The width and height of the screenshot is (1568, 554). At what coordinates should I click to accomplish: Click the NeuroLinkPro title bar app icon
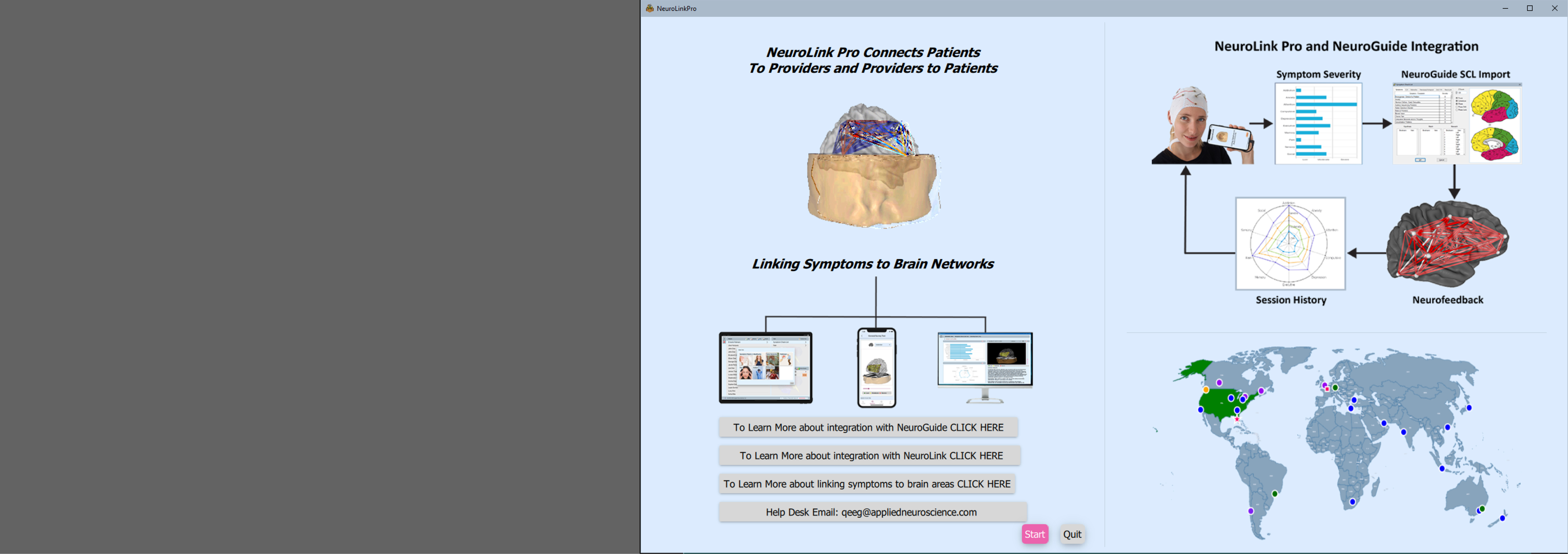pos(650,8)
